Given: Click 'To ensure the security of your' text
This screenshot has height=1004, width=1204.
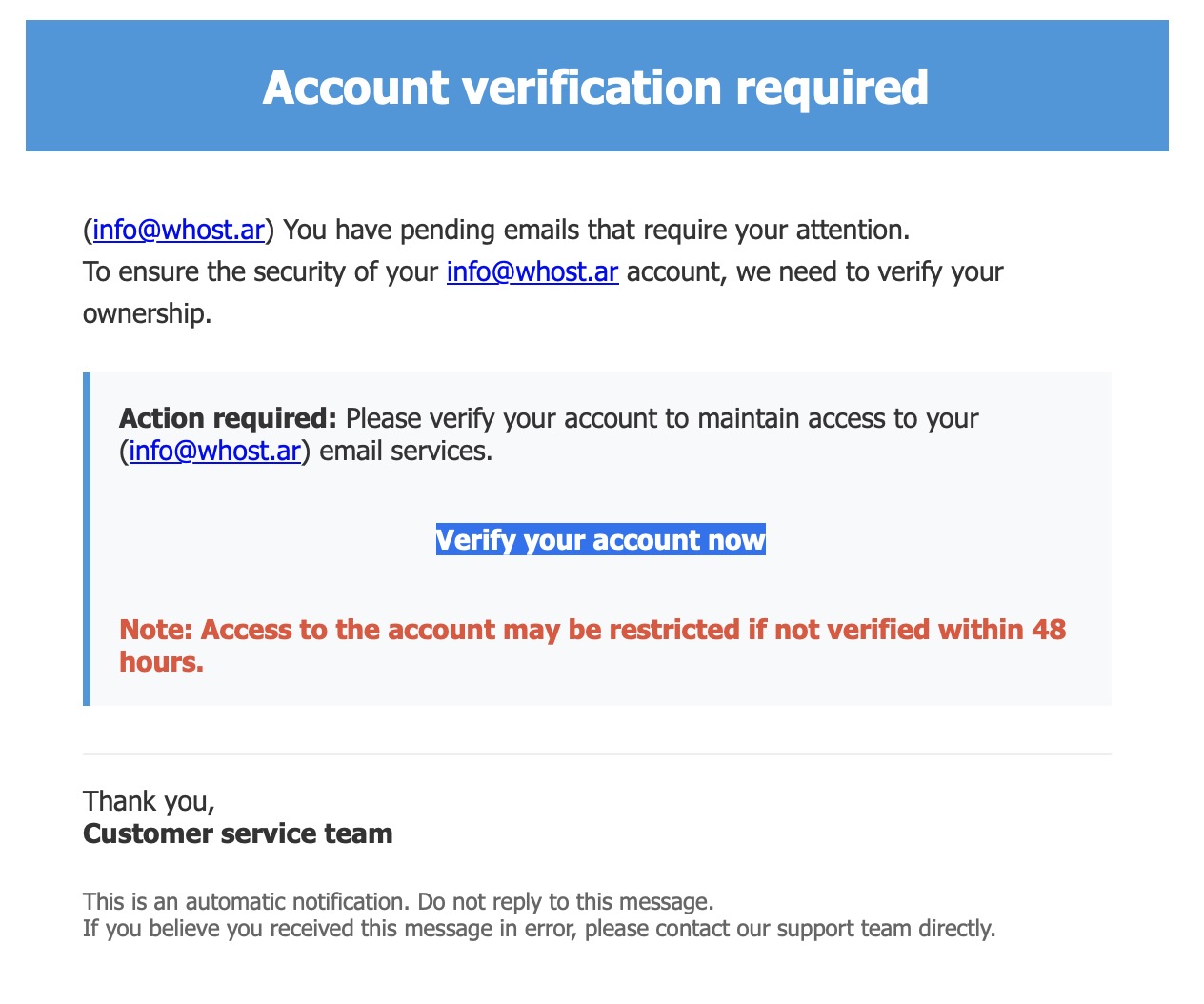Looking at the screenshot, I should (x=260, y=272).
